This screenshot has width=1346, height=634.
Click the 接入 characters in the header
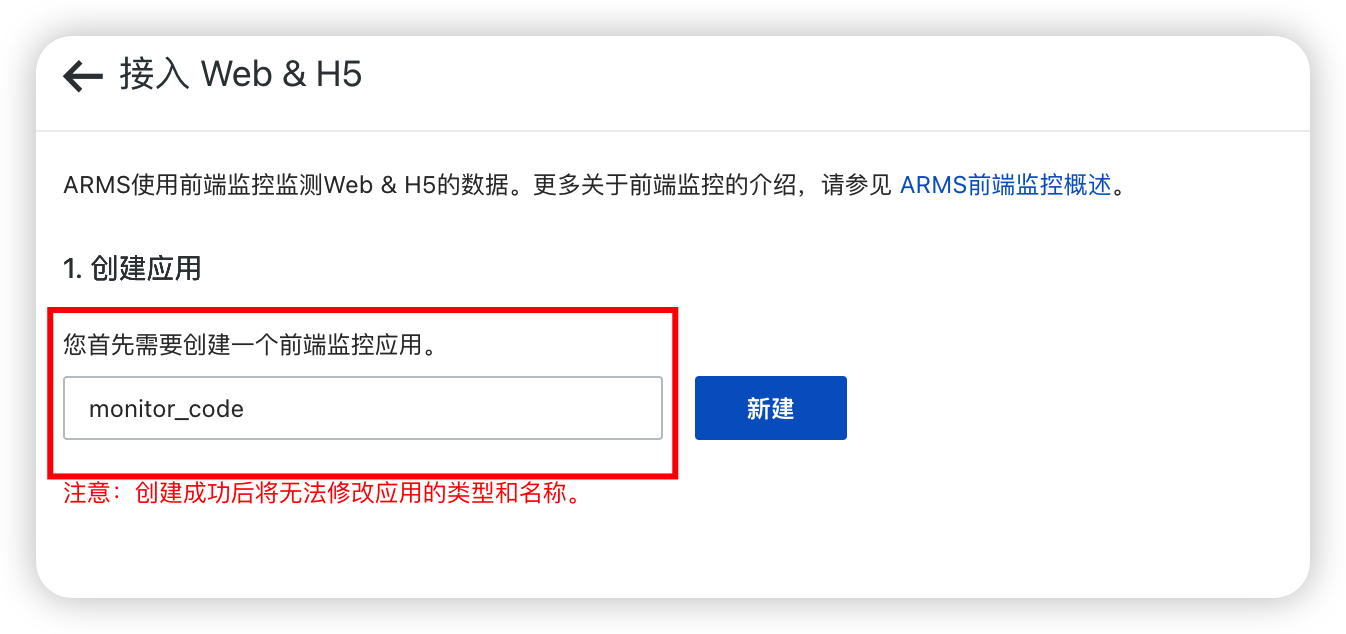155,75
